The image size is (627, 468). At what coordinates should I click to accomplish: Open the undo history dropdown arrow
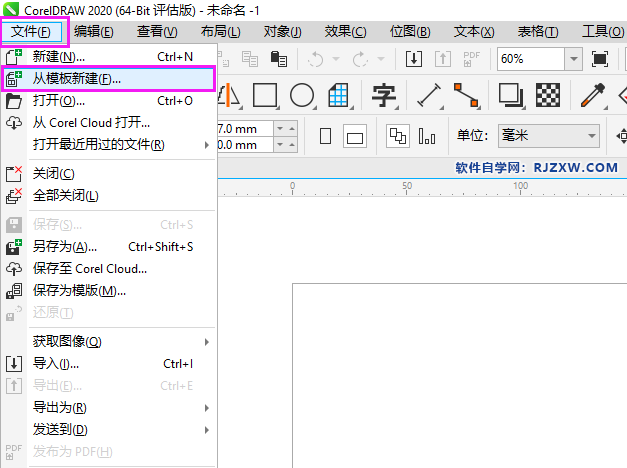point(336,59)
